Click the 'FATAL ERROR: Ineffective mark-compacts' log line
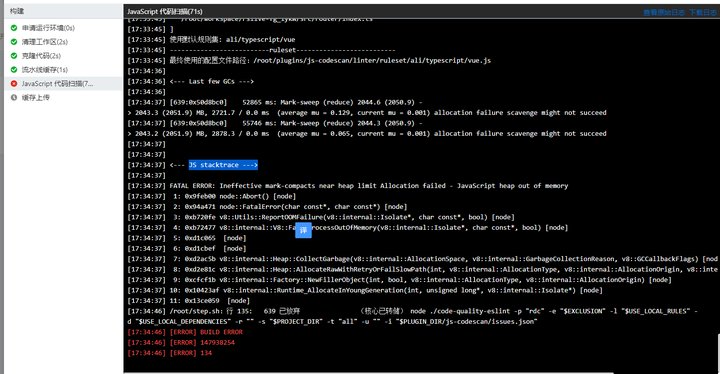Screen dimensions: 720x374 [x=348, y=186]
